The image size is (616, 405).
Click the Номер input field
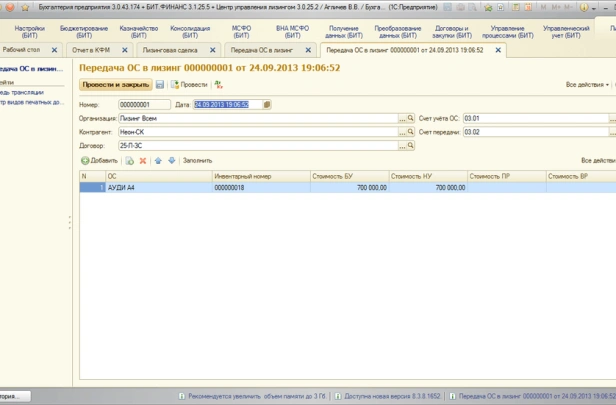144,104
